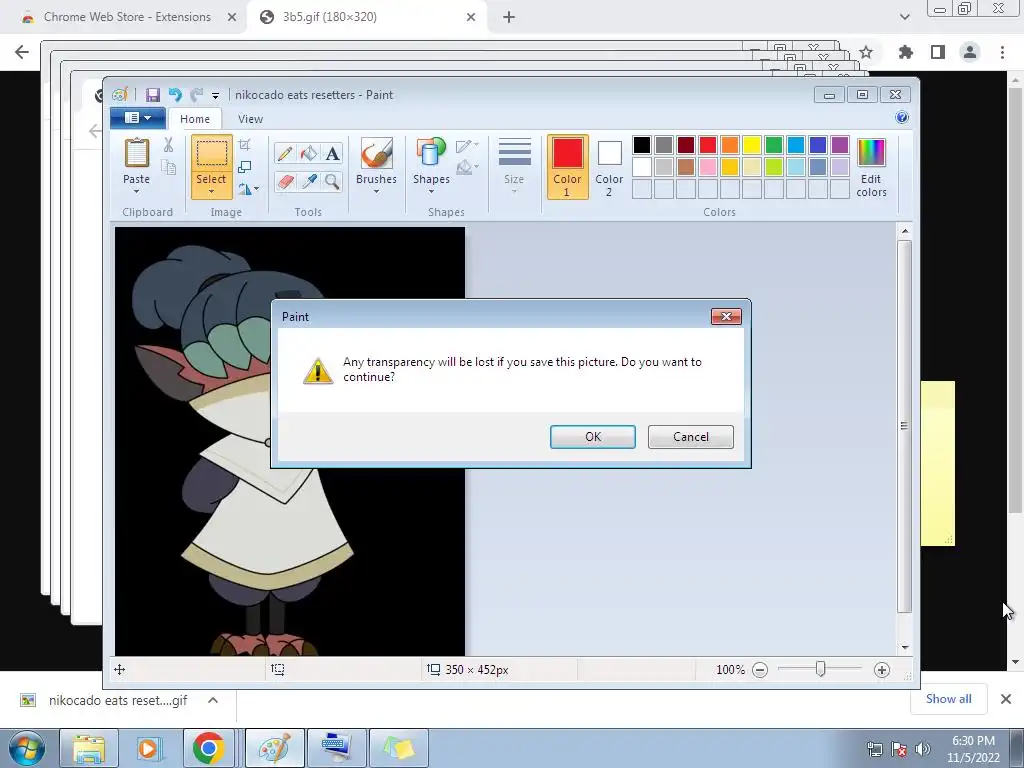Screen dimensions: 1024x768
Task: Select the Magnifier tool
Action: [332, 181]
